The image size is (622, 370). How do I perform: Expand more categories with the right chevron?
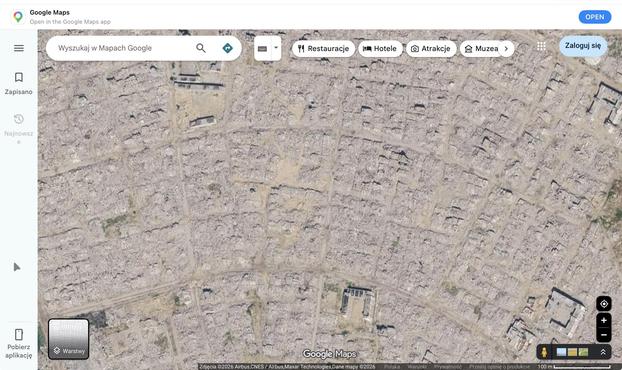coord(506,49)
